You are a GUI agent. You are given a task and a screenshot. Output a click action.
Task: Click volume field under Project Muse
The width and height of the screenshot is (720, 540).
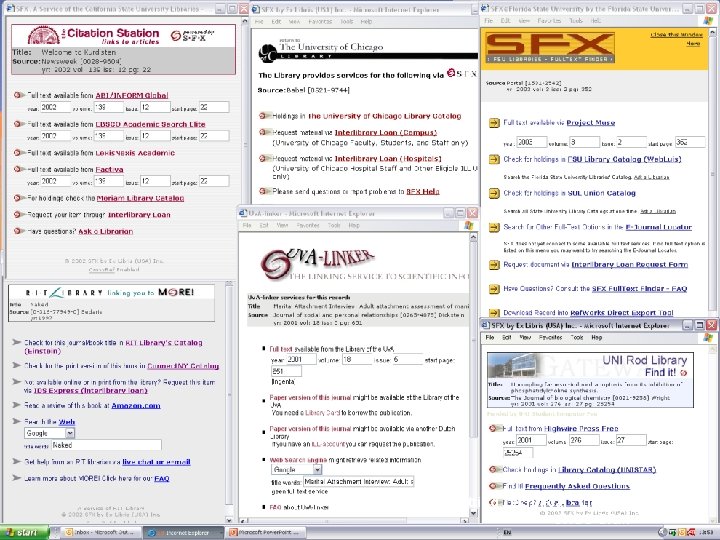(x=585, y=142)
